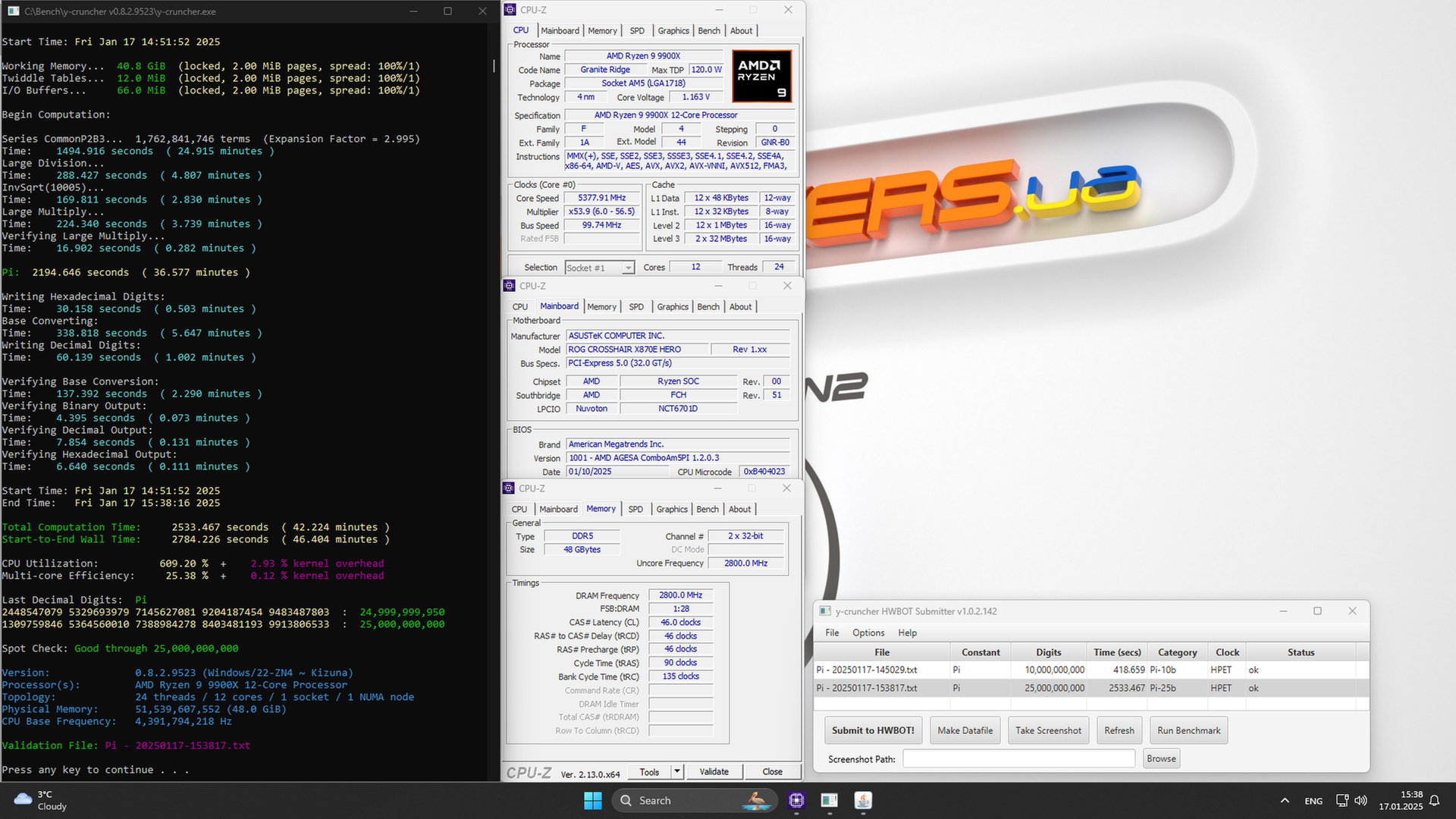Click the Validation File name in console
Viewport: 1456px width, 819px height.
(177, 745)
